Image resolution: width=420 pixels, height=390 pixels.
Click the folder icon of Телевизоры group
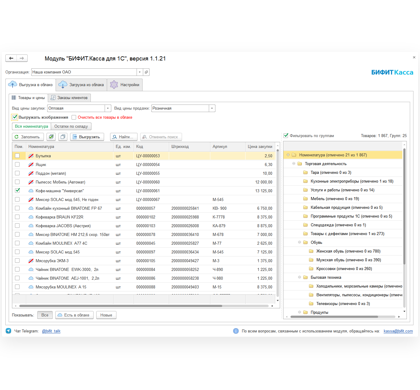[311, 304]
